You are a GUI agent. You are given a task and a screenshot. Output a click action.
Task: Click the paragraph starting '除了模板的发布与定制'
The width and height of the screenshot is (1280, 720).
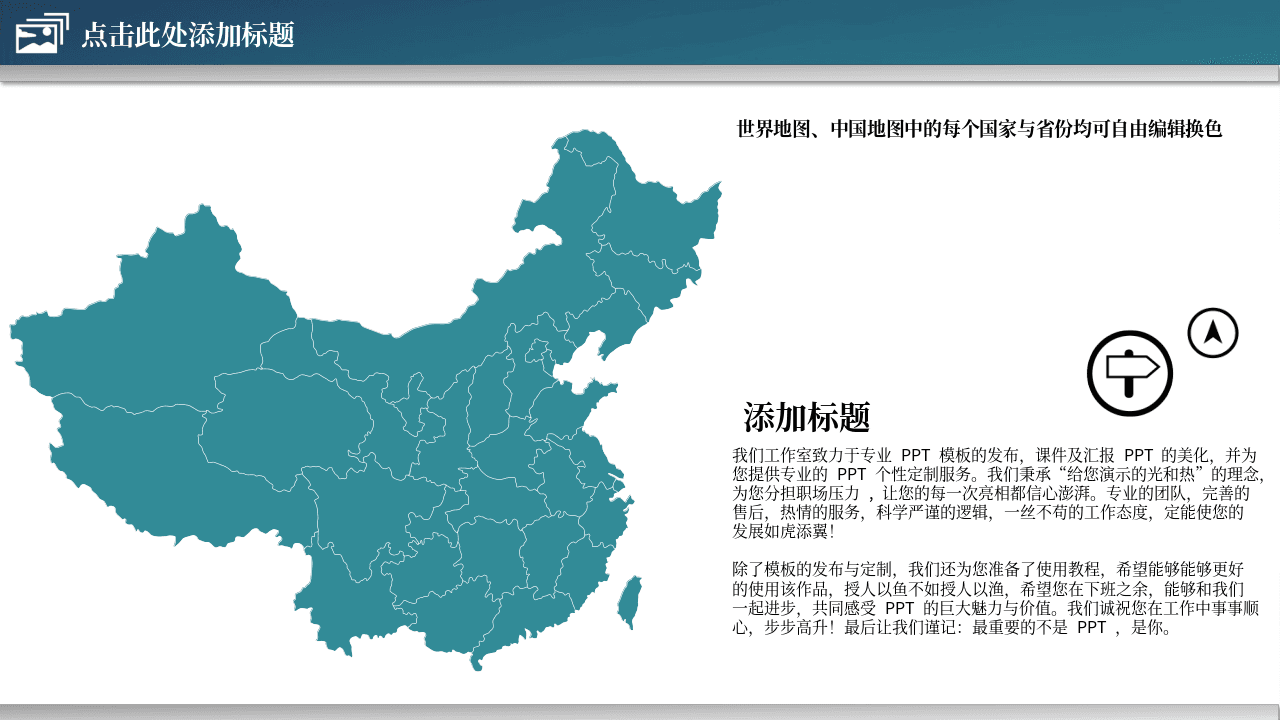tap(995, 599)
